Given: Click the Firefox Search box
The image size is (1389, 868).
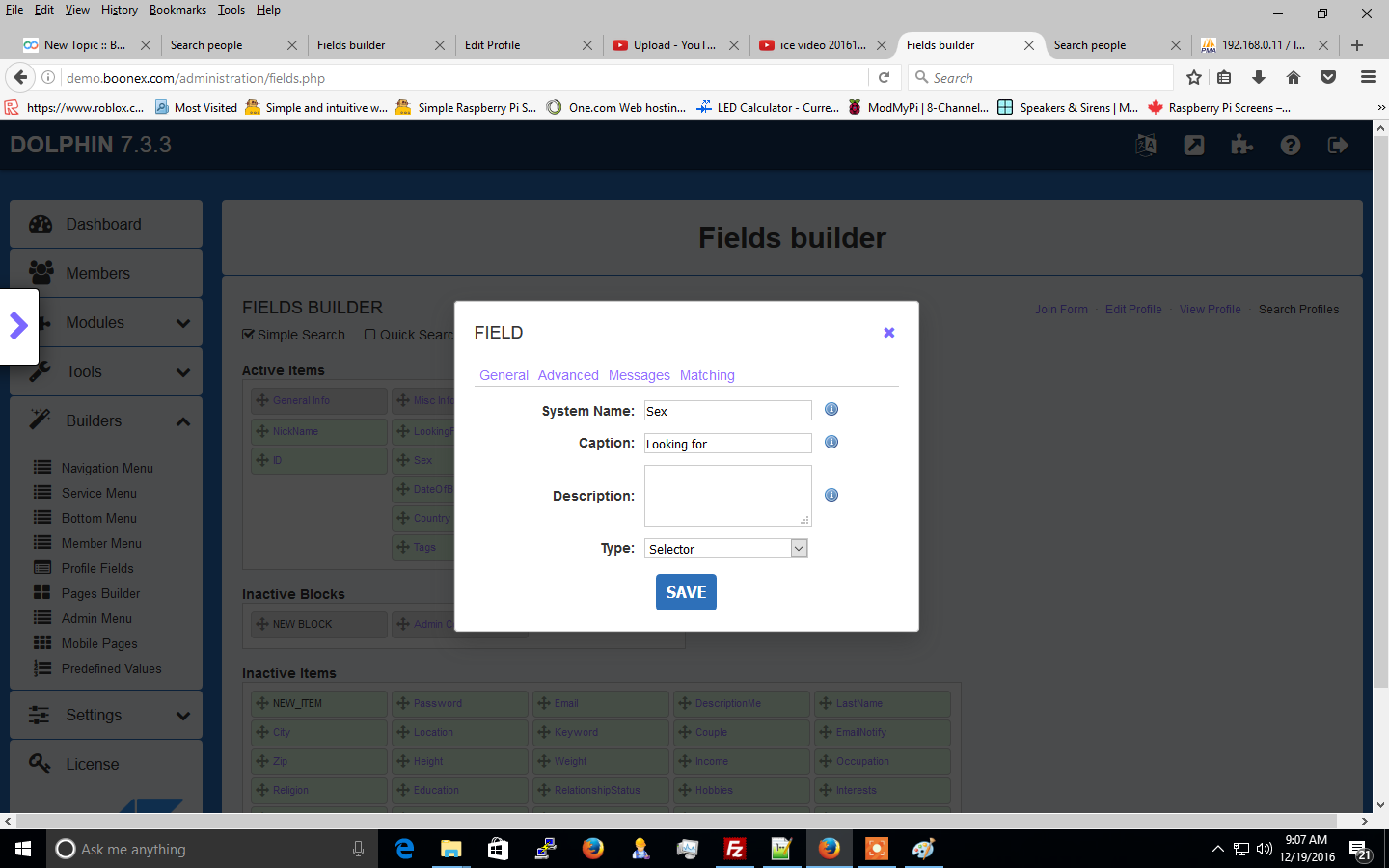Looking at the screenshot, I should click(1041, 77).
